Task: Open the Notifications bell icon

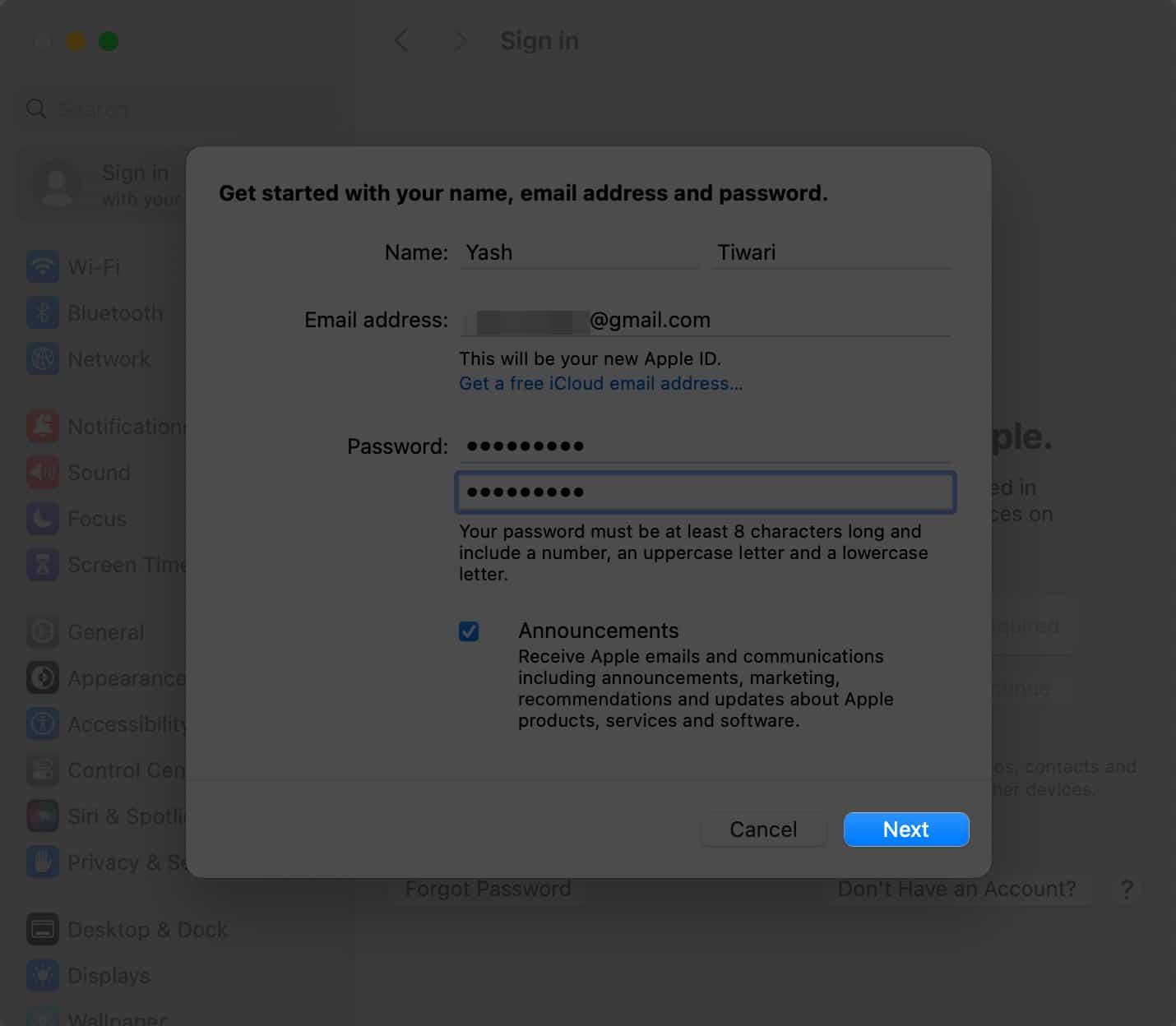Action: pyautogui.click(x=43, y=426)
